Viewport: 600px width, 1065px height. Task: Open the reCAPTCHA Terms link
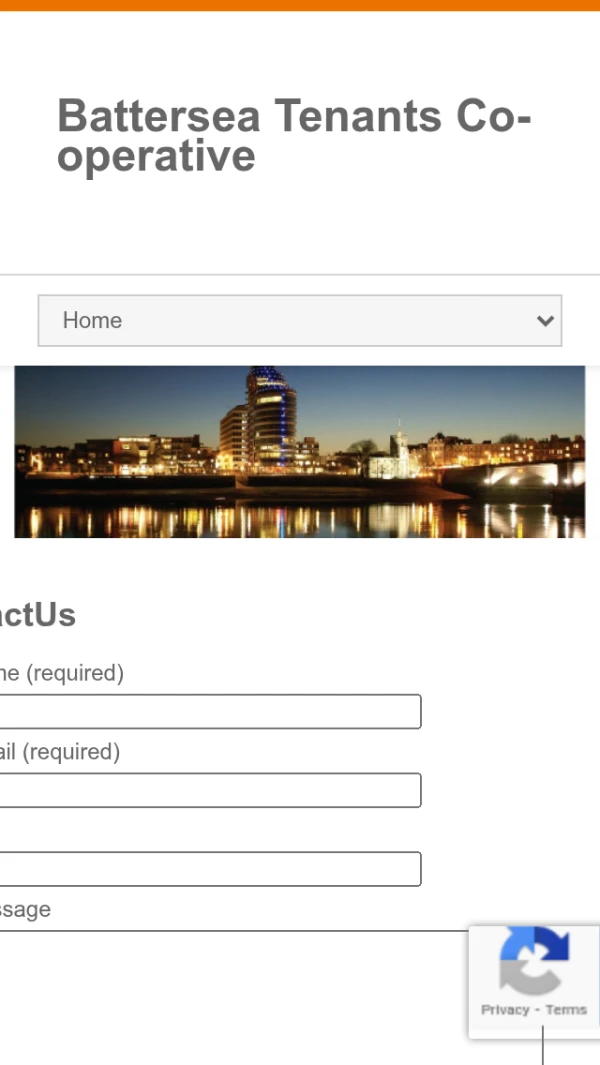click(x=566, y=1010)
